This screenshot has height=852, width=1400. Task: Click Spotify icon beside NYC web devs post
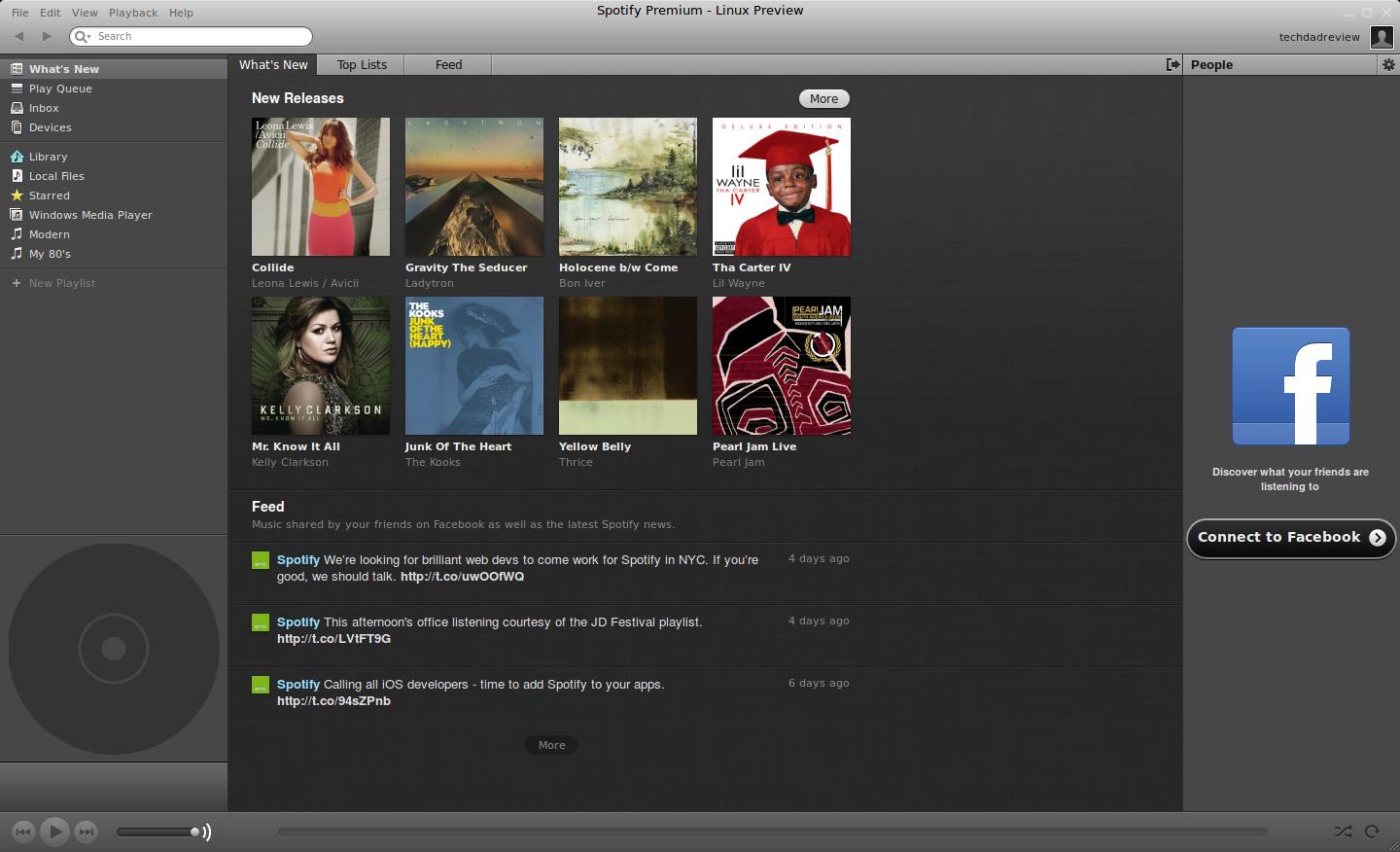[261, 560]
